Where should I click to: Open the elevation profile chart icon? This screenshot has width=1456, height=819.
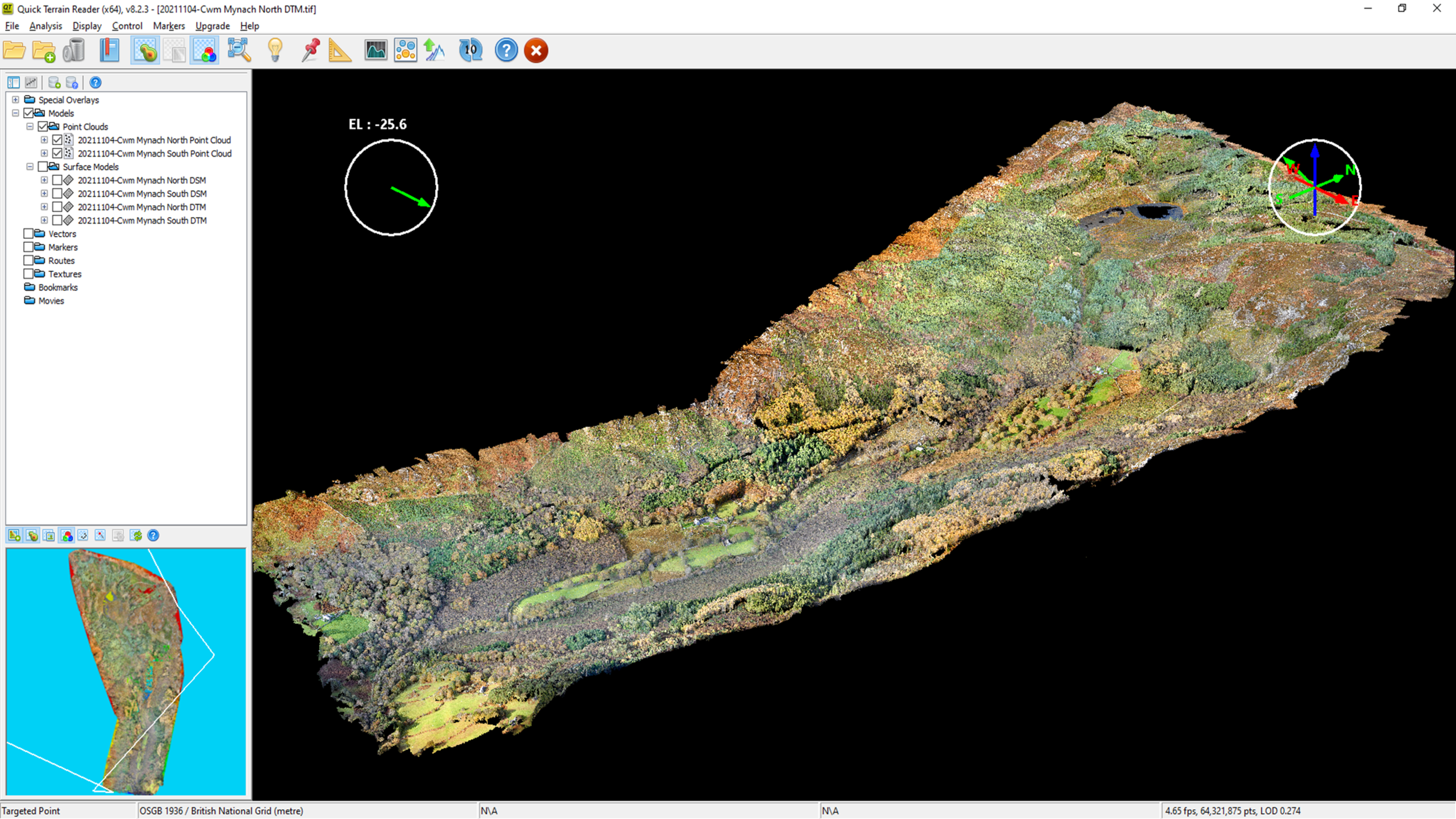click(x=376, y=51)
